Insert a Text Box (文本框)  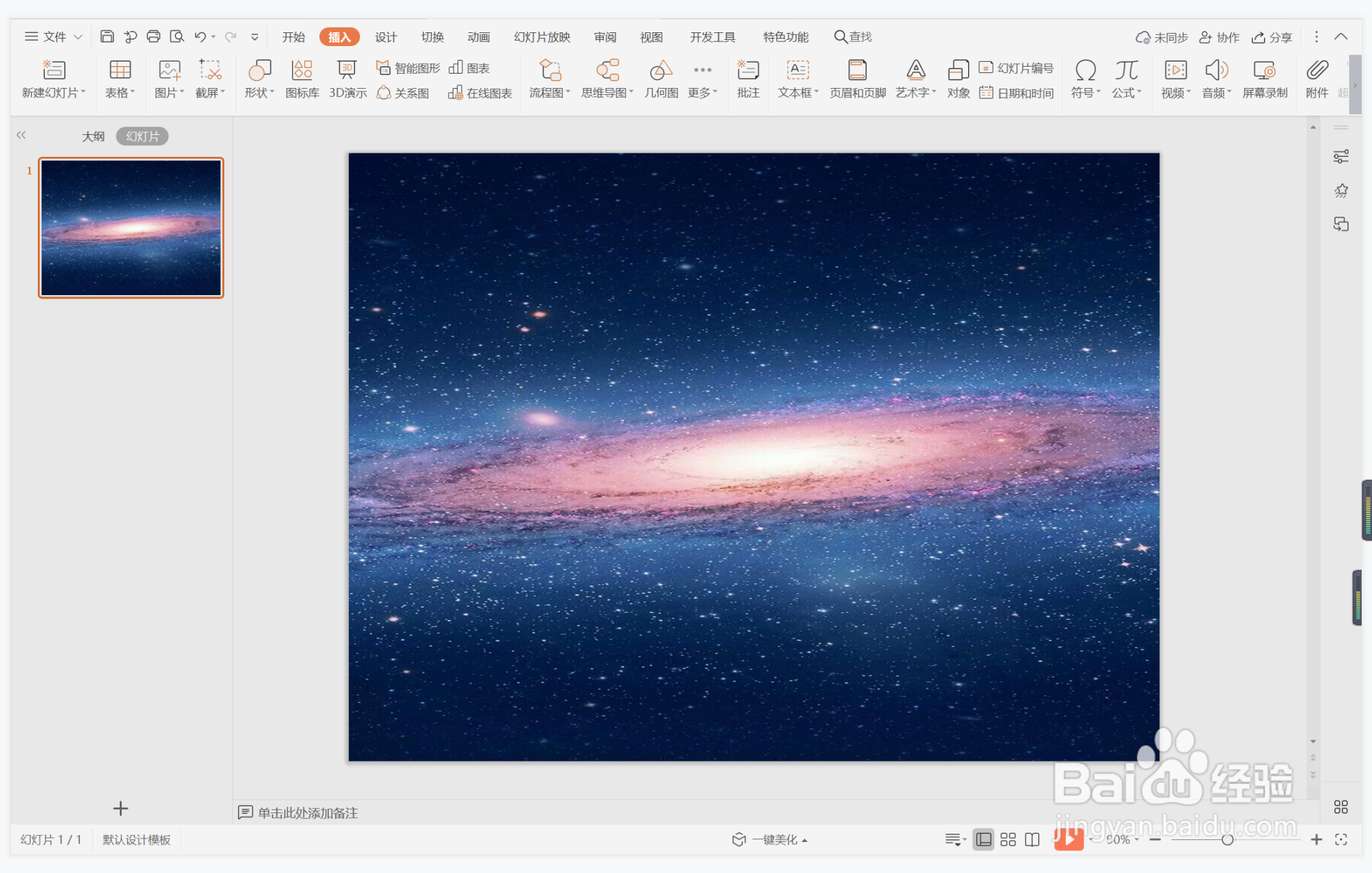pyautogui.click(x=798, y=80)
